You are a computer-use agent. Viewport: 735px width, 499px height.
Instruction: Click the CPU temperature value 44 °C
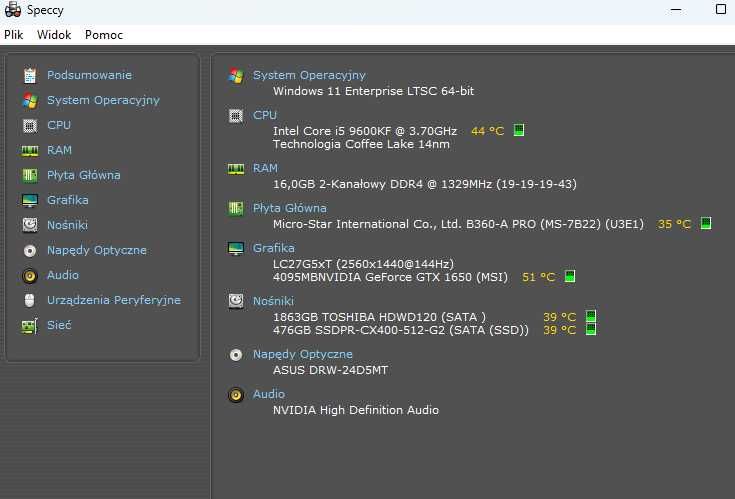click(x=488, y=131)
